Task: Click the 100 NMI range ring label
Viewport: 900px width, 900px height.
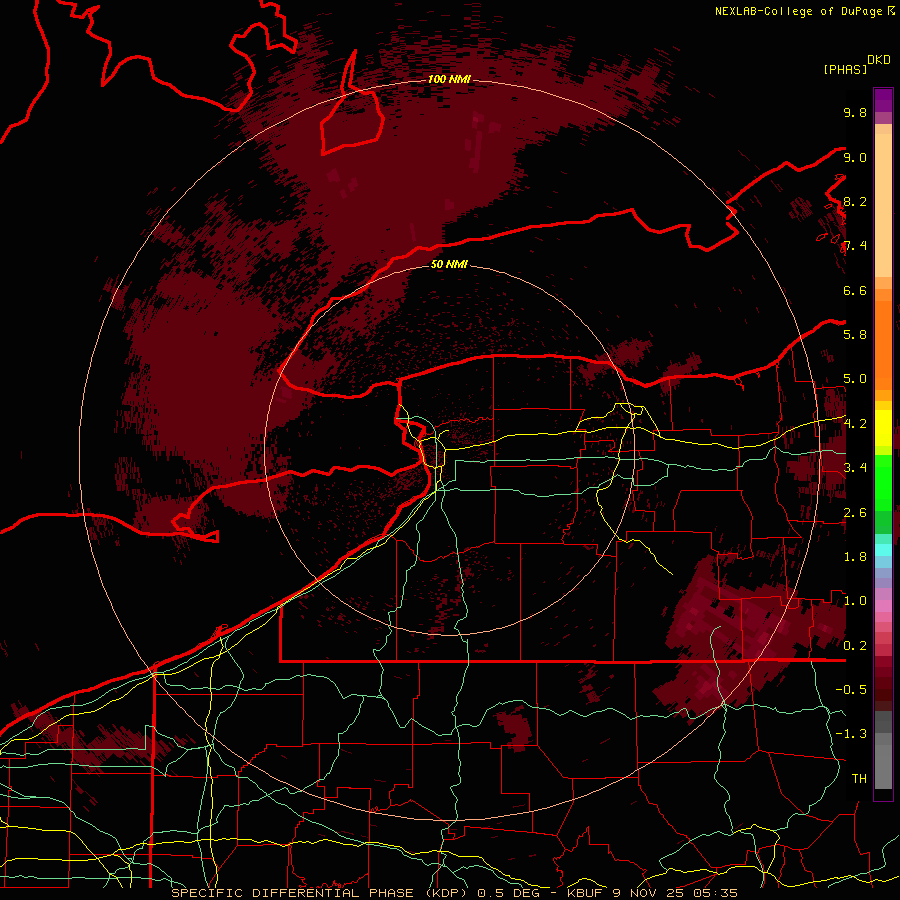Action: [449, 79]
